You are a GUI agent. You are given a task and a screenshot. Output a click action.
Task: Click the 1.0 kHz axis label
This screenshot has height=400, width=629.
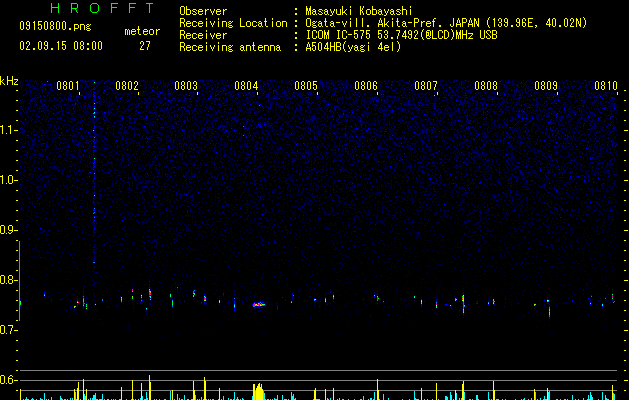click(x=8, y=180)
